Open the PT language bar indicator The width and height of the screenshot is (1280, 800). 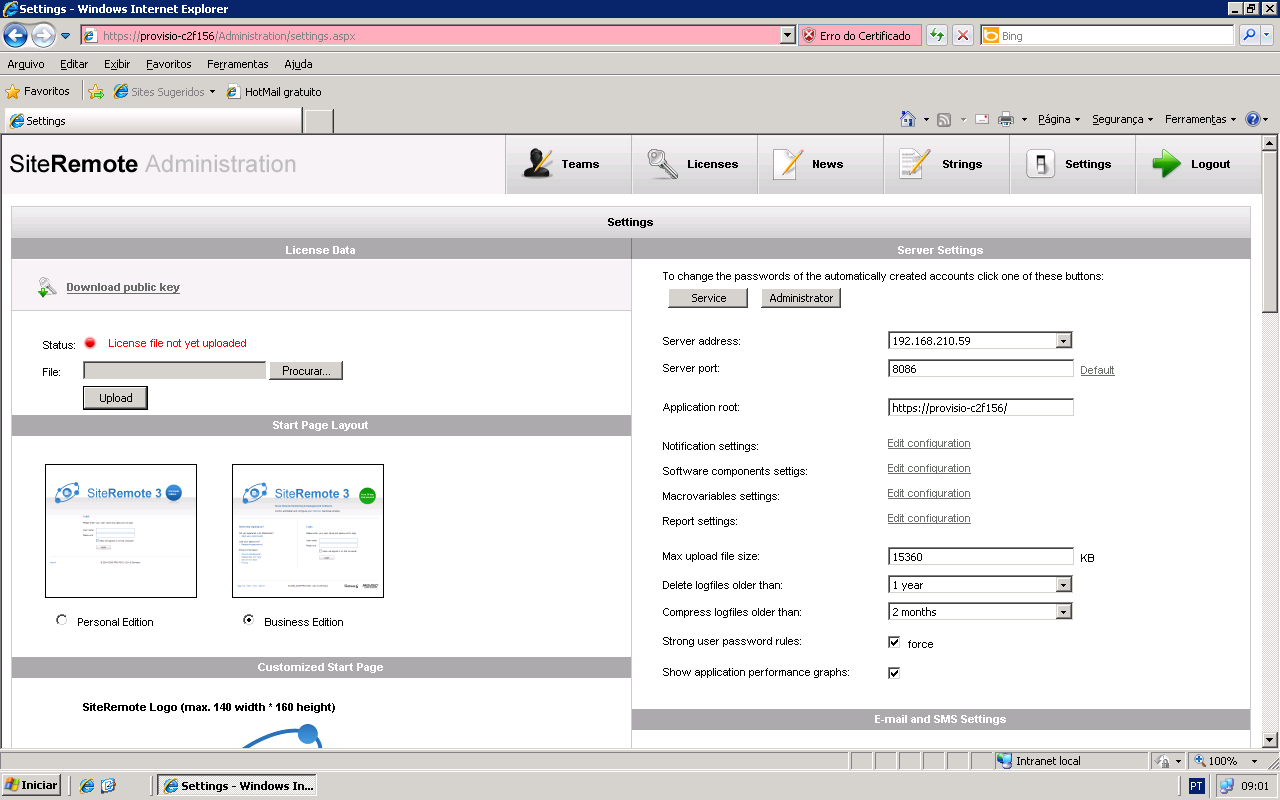(x=1197, y=786)
